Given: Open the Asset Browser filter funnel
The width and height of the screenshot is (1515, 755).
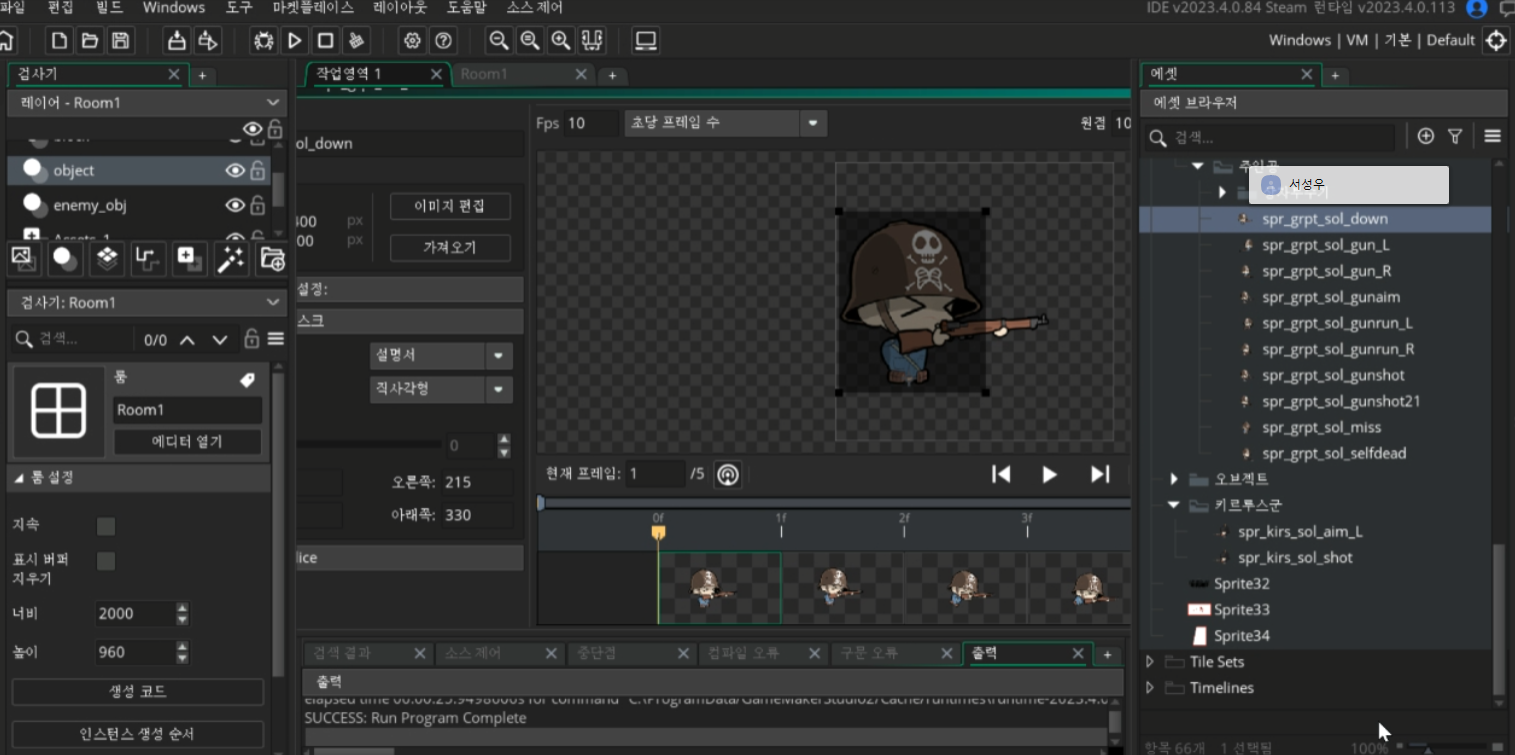Looking at the screenshot, I should click(1455, 136).
